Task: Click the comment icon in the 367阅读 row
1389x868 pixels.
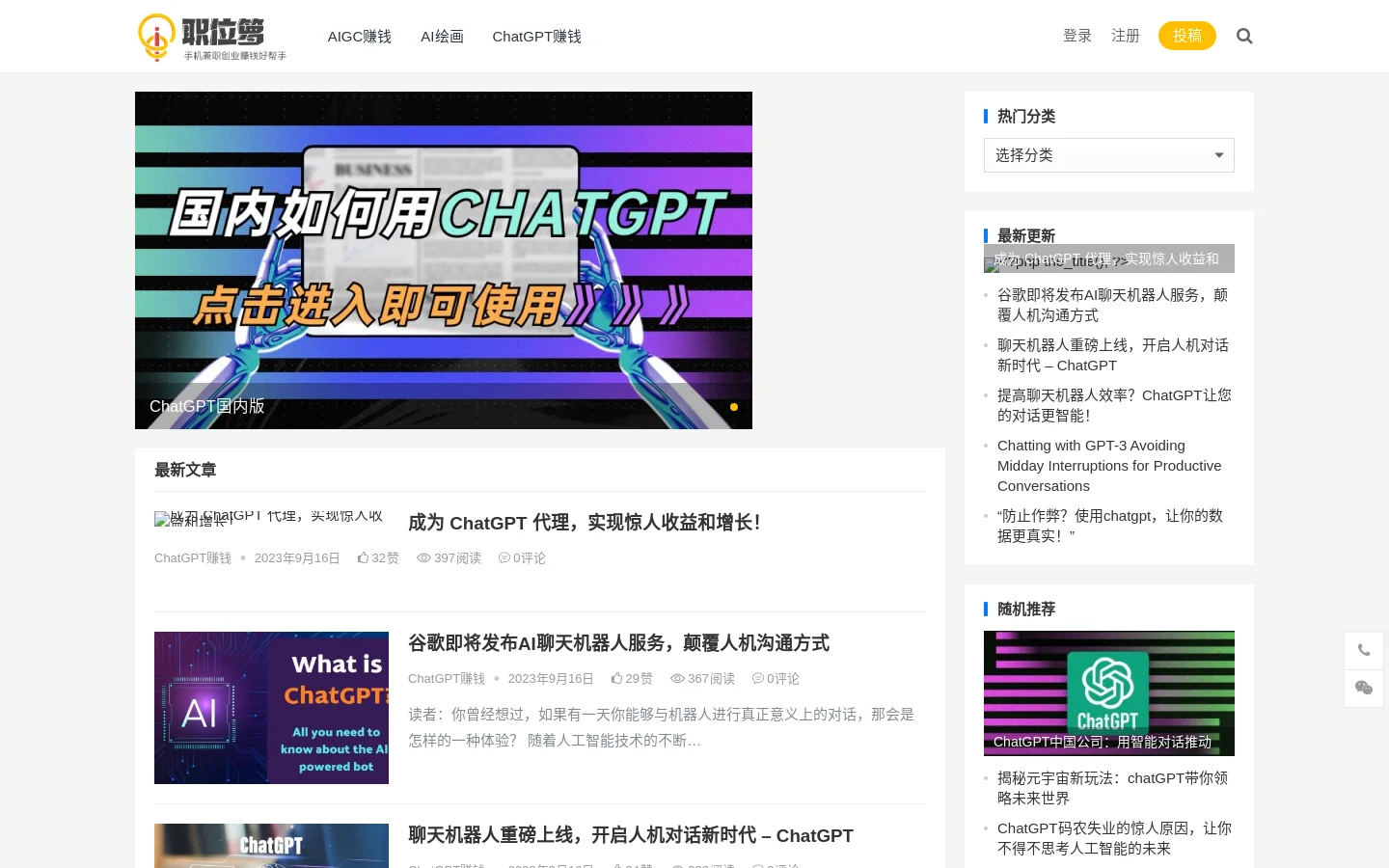Action: pyautogui.click(x=757, y=679)
